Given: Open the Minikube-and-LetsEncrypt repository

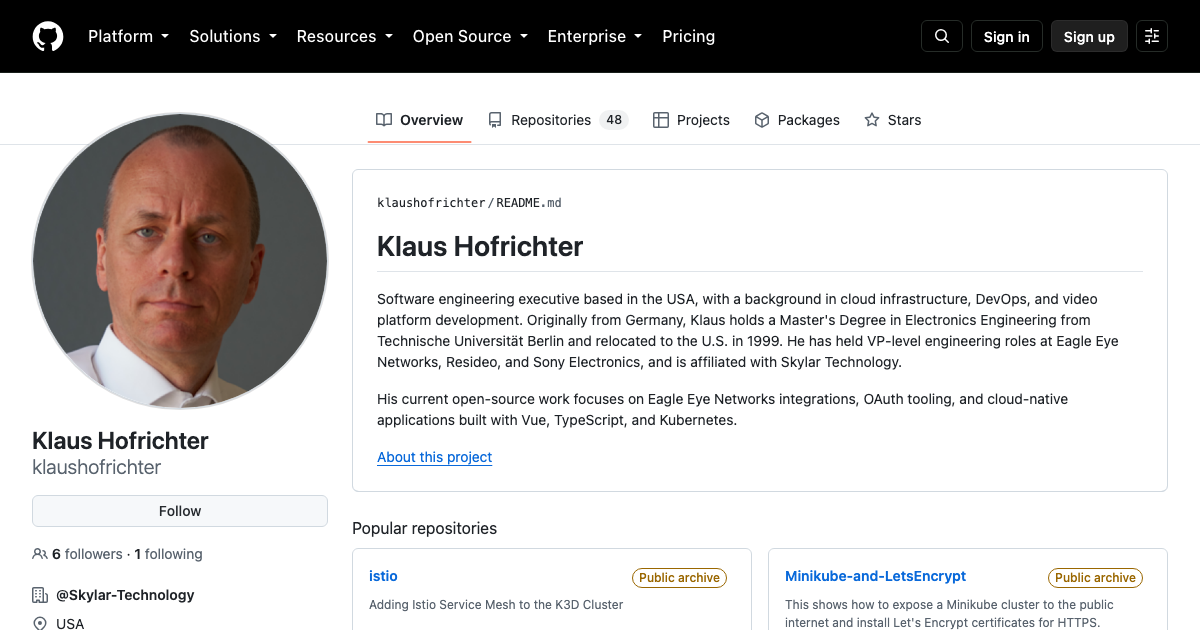Looking at the screenshot, I should tap(876, 576).
